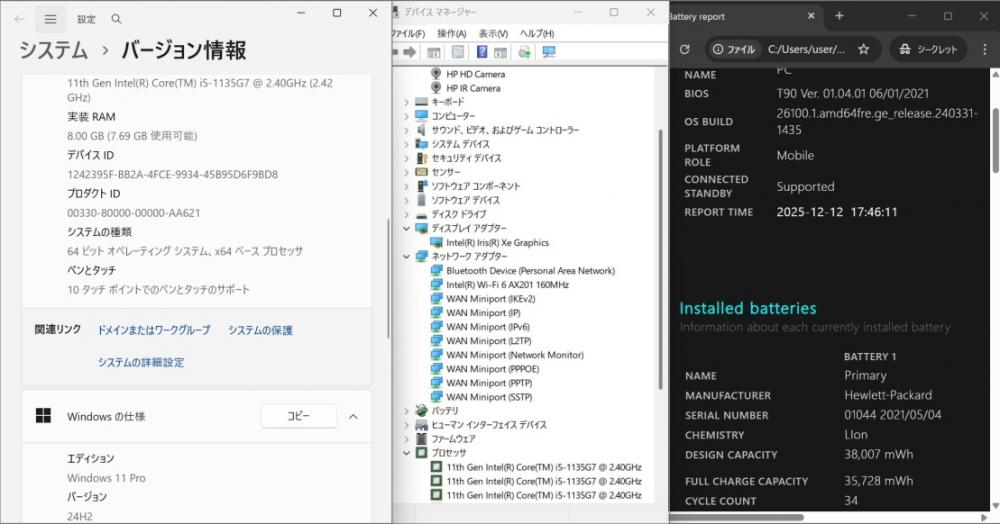Open ドメインまたはワークグループ link
Screen dimensions: 1000x524
[x=154, y=330]
